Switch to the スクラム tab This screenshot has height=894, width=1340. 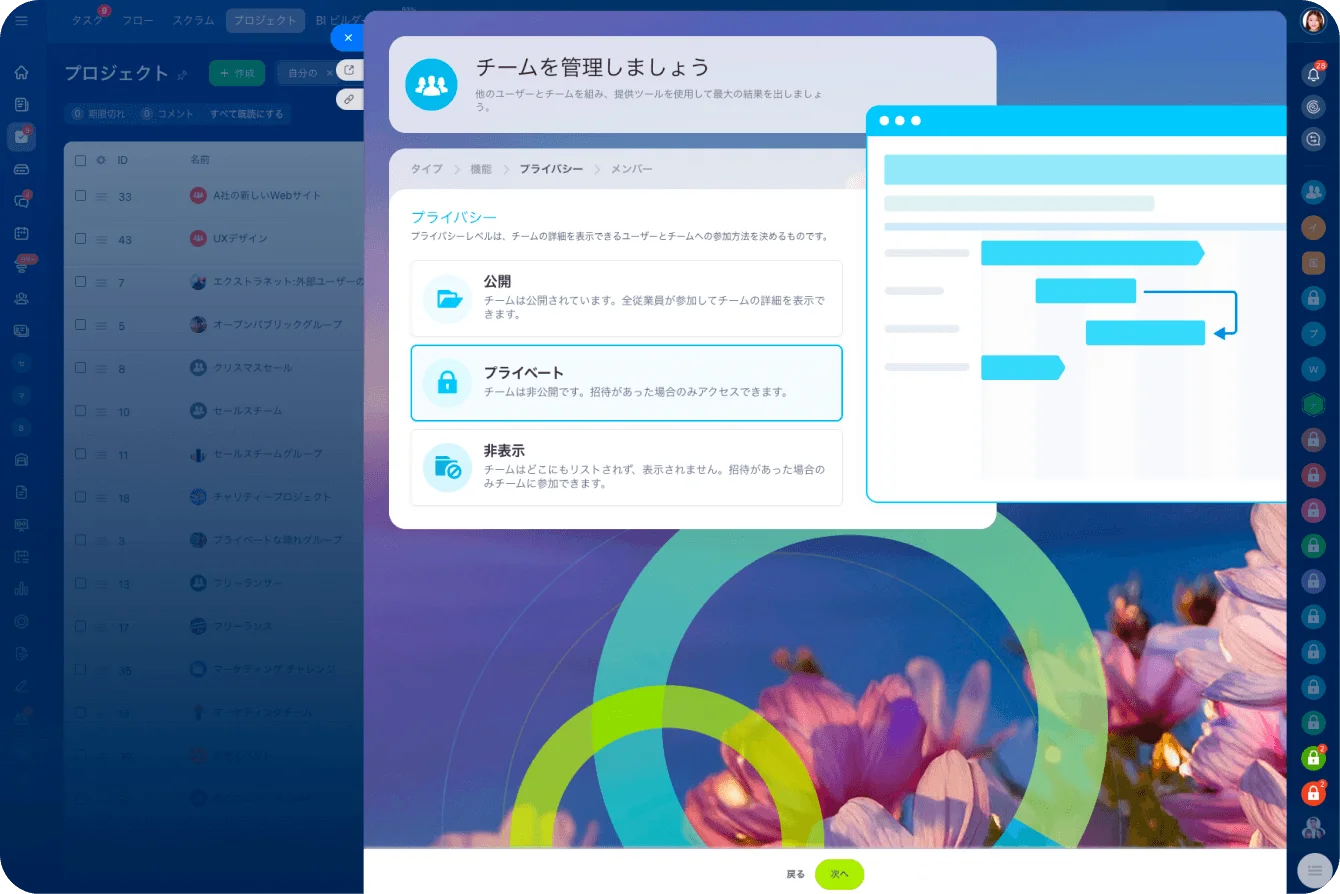(191, 21)
